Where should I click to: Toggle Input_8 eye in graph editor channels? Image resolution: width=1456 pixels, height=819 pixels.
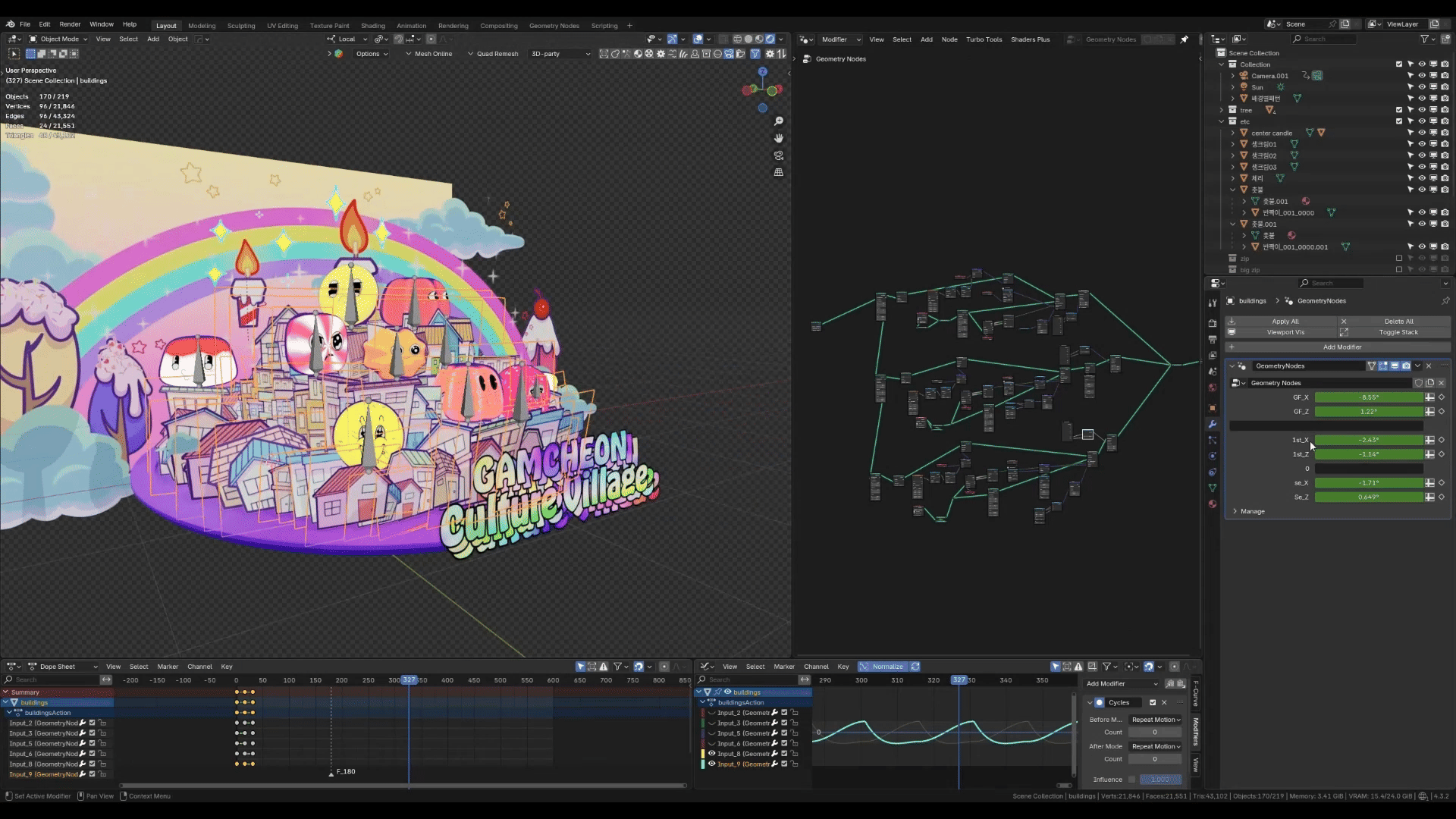tap(711, 754)
